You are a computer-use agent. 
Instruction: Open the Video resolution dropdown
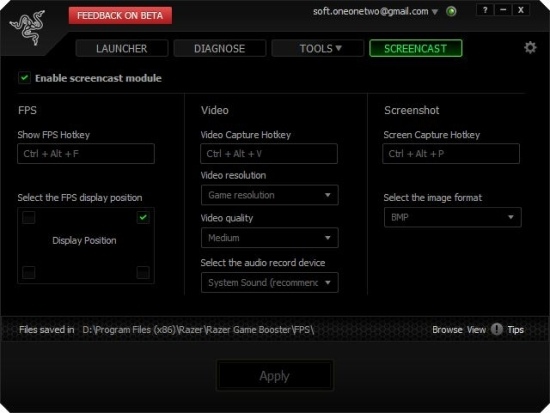click(x=270, y=195)
